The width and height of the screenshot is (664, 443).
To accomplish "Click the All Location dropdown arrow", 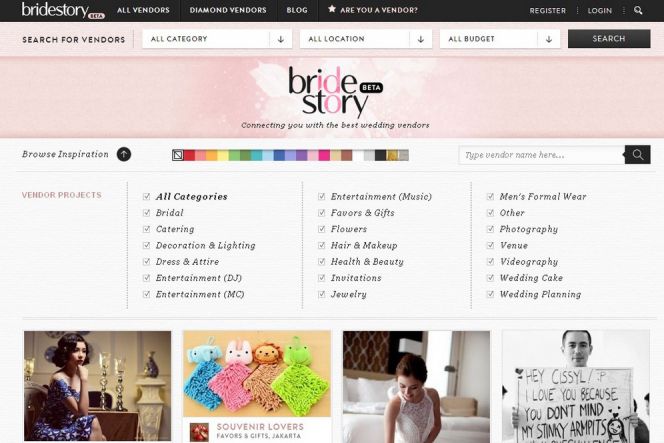I will [421, 39].
